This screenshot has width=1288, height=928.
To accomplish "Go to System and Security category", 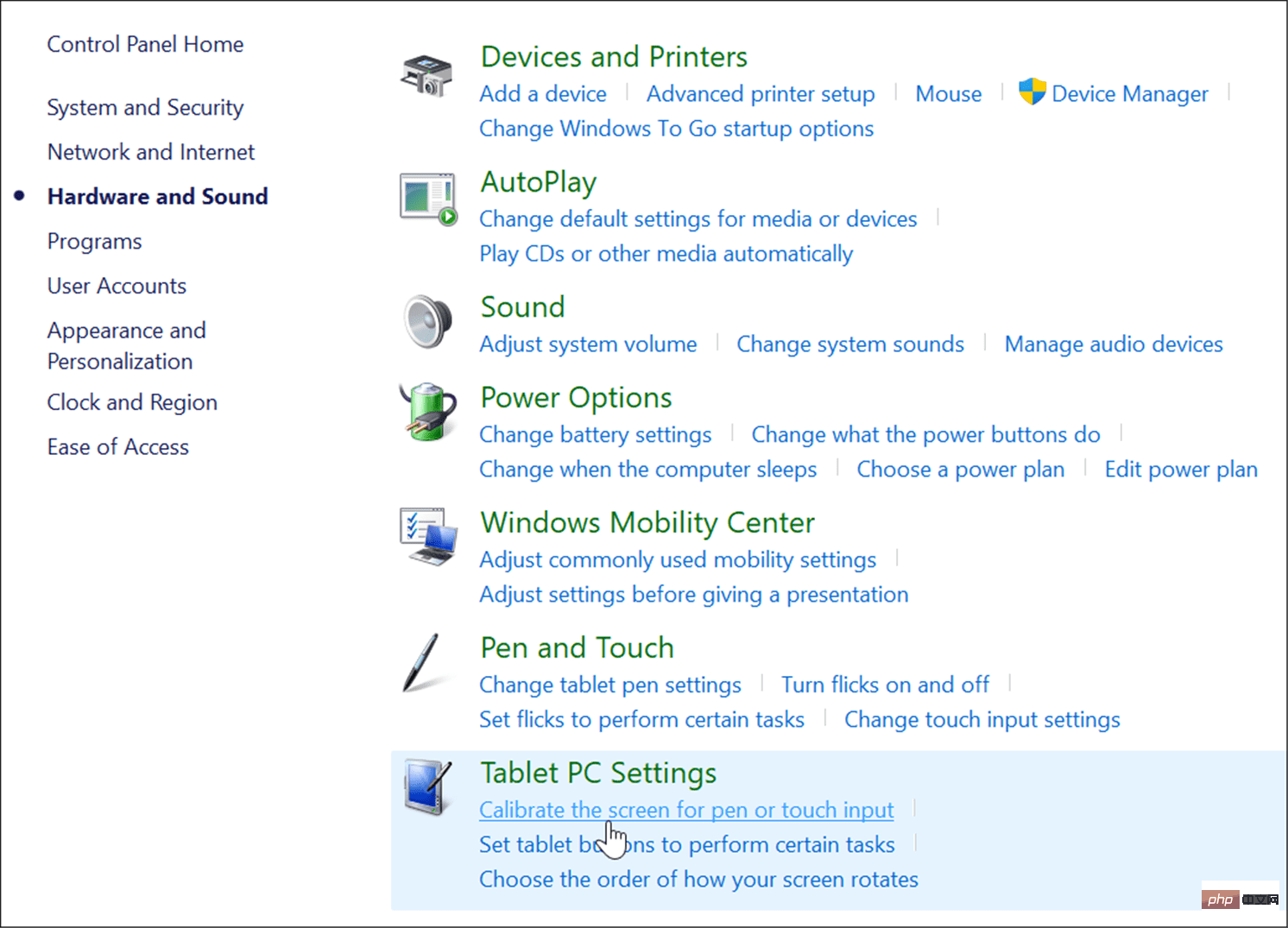I will tap(145, 108).
